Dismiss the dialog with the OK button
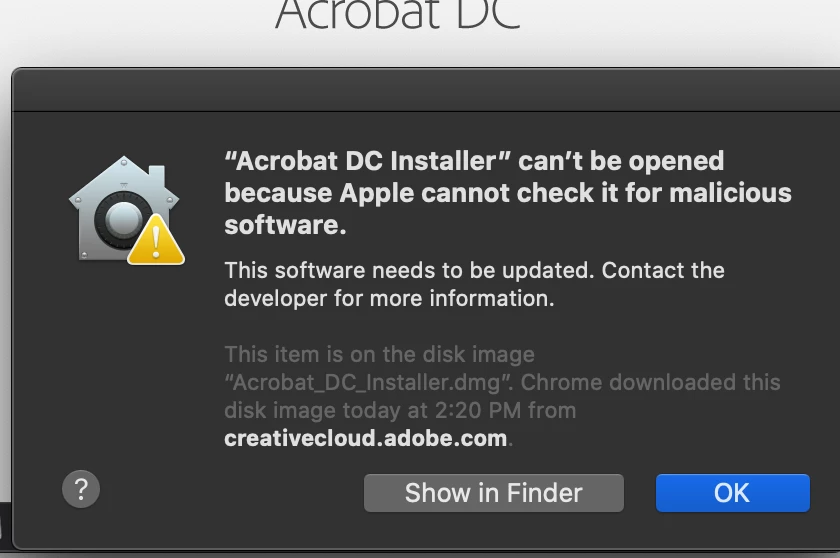This screenshot has width=840, height=558. pos(733,493)
